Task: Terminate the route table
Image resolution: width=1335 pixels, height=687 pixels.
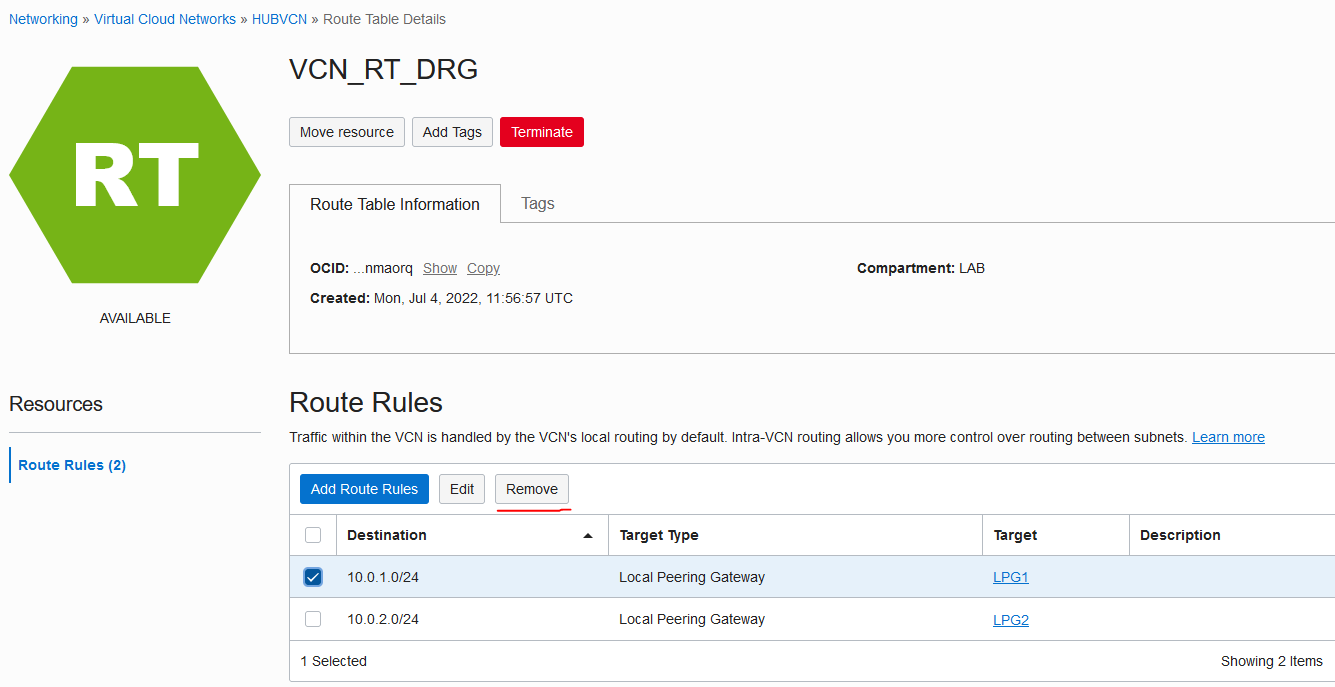Action: click(x=542, y=132)
